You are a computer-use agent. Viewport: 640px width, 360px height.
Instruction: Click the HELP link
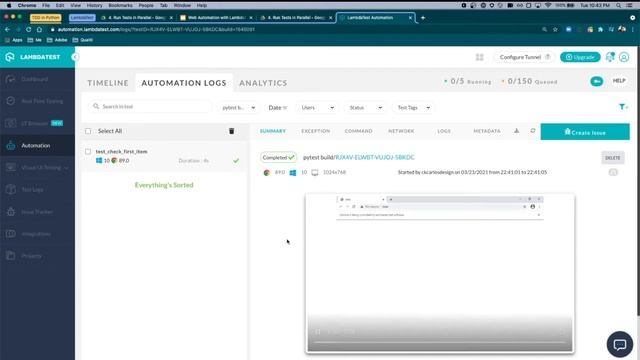tap(619, 81)
